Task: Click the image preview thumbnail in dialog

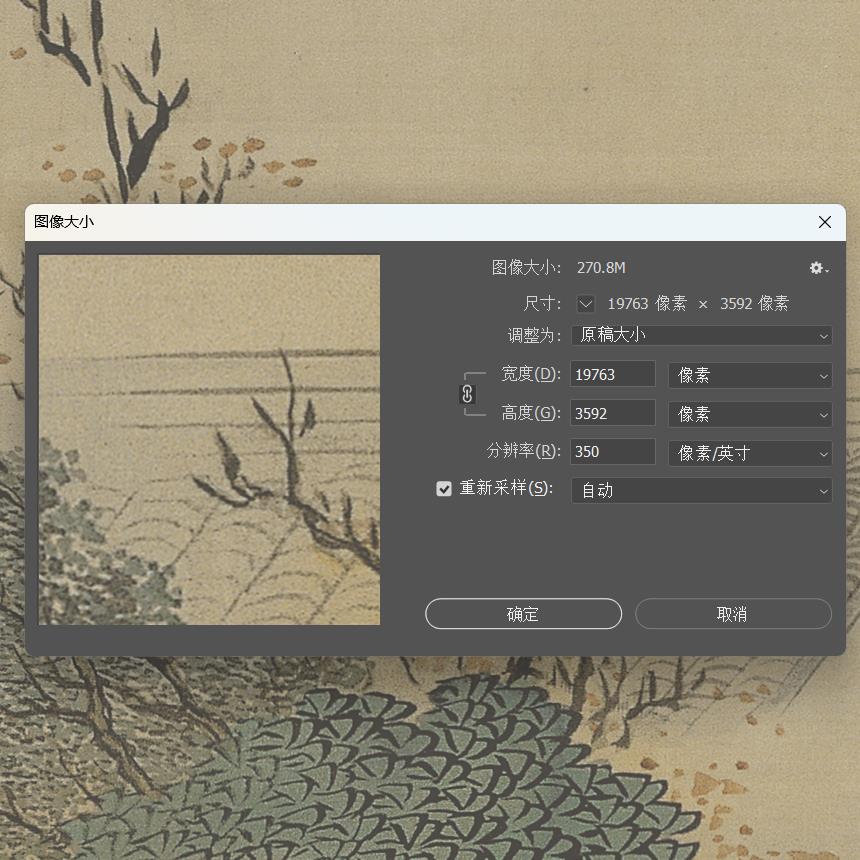Action: (x=209, y=440)
